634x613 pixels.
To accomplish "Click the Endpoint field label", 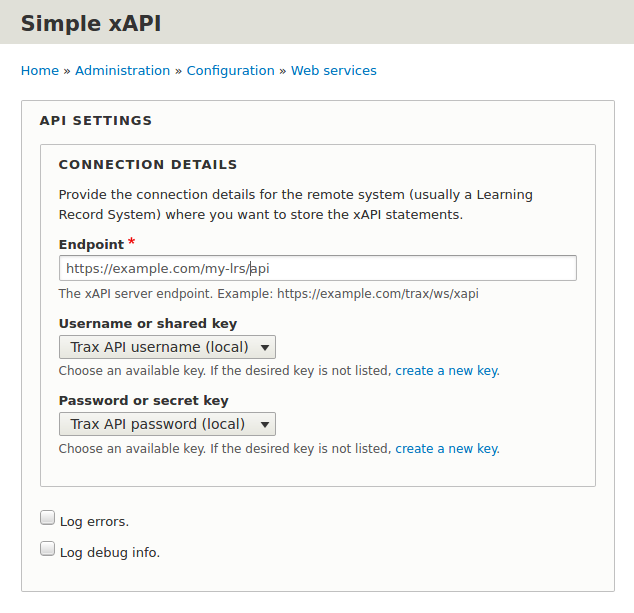I will tap(91, 245).
